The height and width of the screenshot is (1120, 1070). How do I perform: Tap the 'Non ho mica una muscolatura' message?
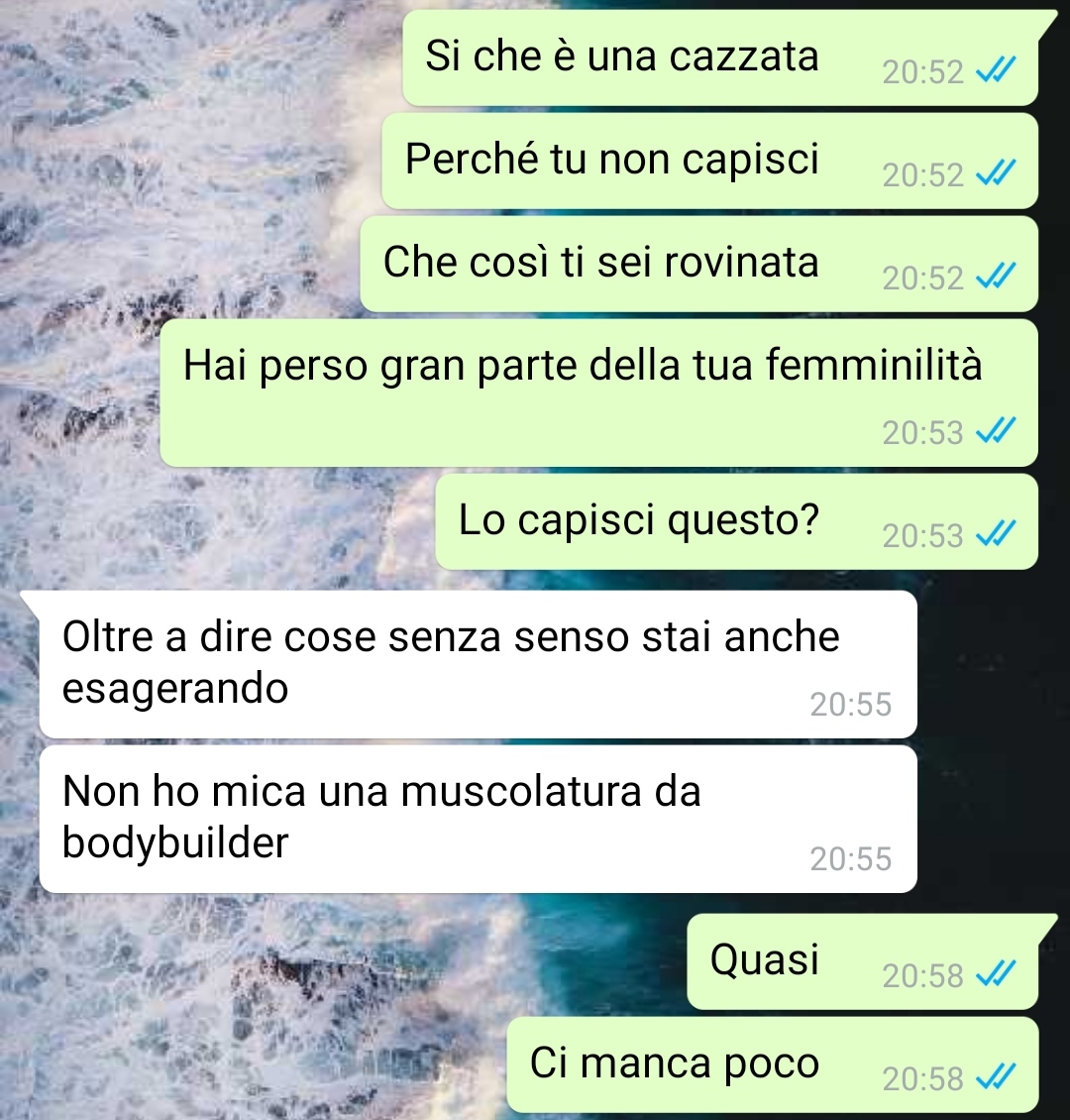click(x=479, y=819)
